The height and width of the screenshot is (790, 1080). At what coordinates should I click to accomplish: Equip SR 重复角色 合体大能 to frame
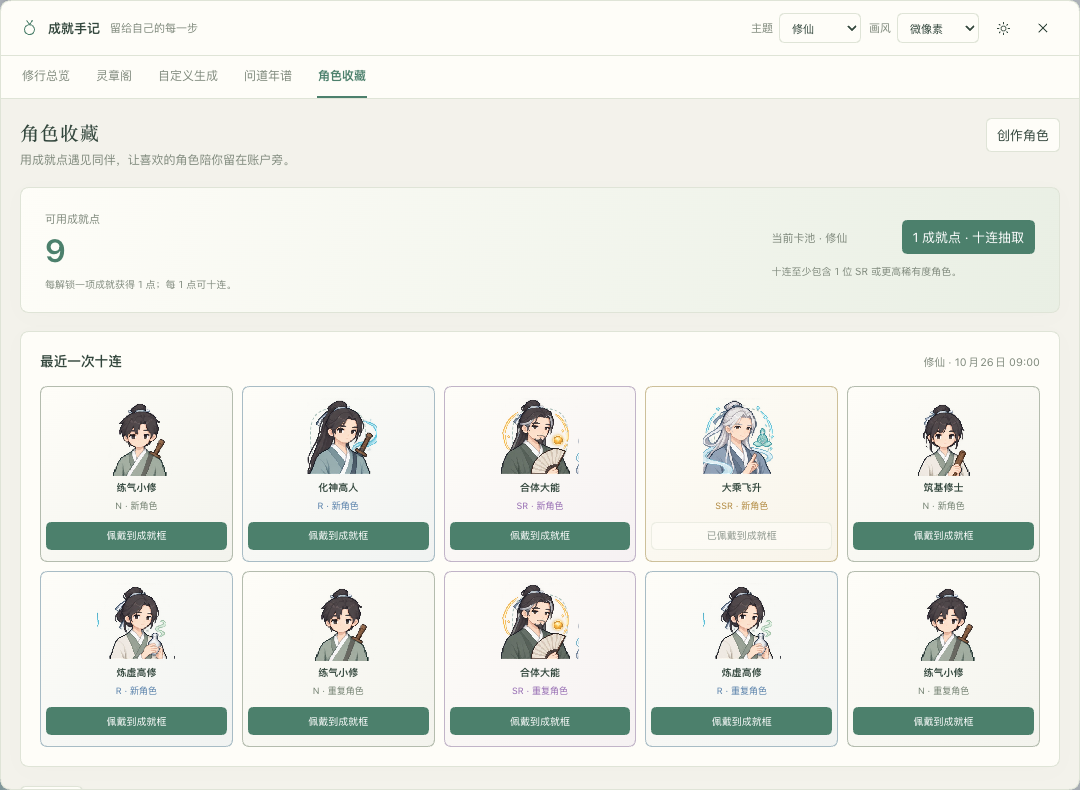pyautogui.click(x=539, y=721)
